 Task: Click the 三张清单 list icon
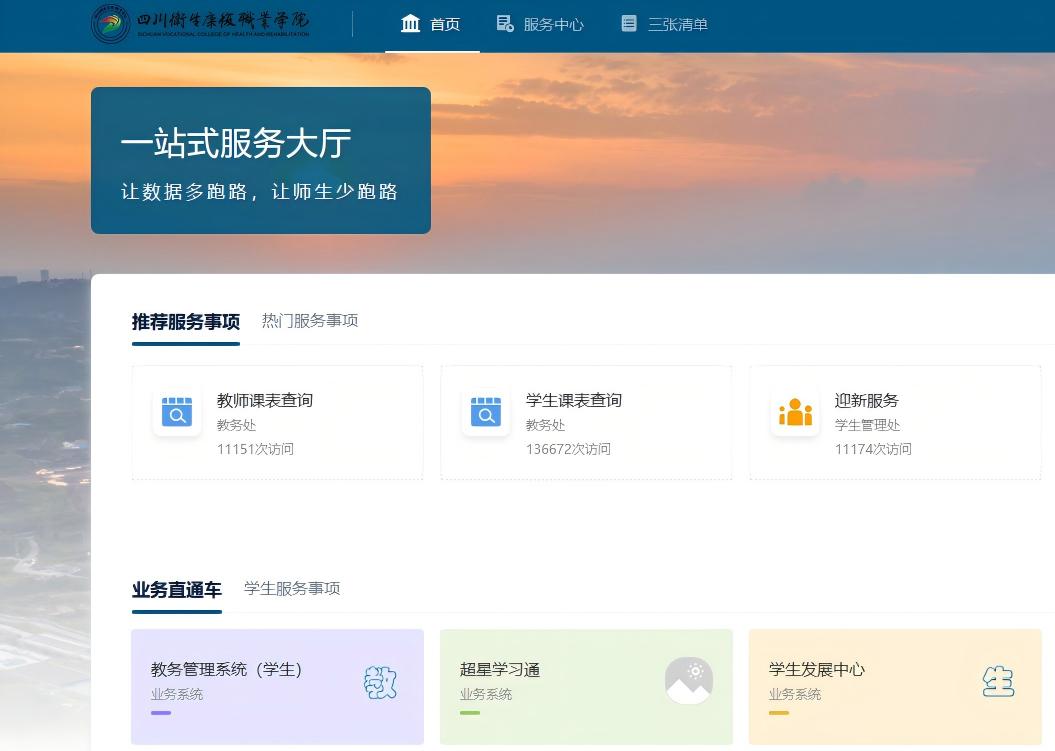(629, 24)
